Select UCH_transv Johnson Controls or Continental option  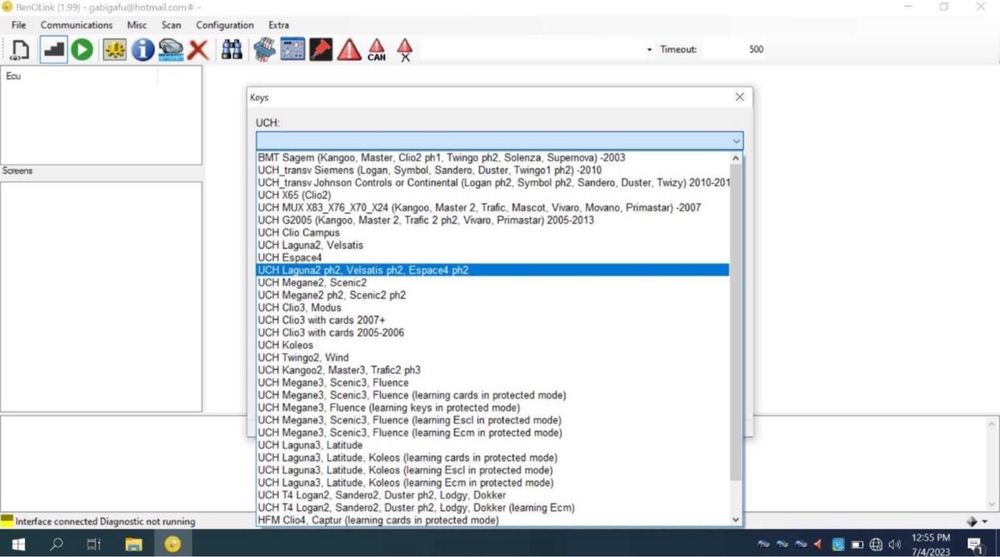pyautogui.click(x=492, y=182)
